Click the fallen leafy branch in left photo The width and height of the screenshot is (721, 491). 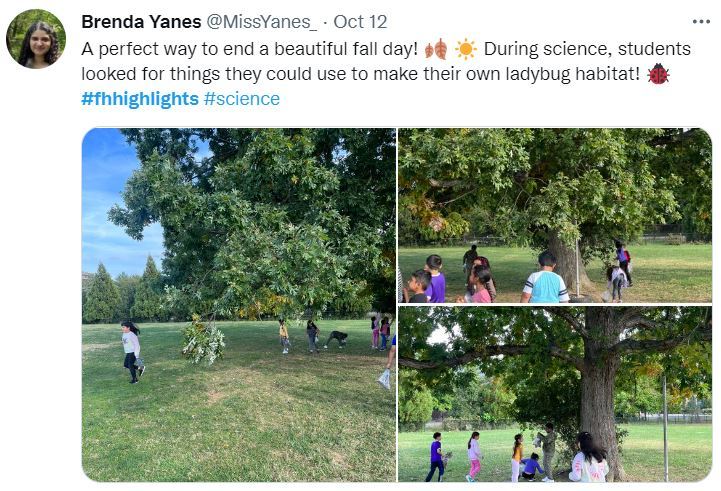coord(203,341)
